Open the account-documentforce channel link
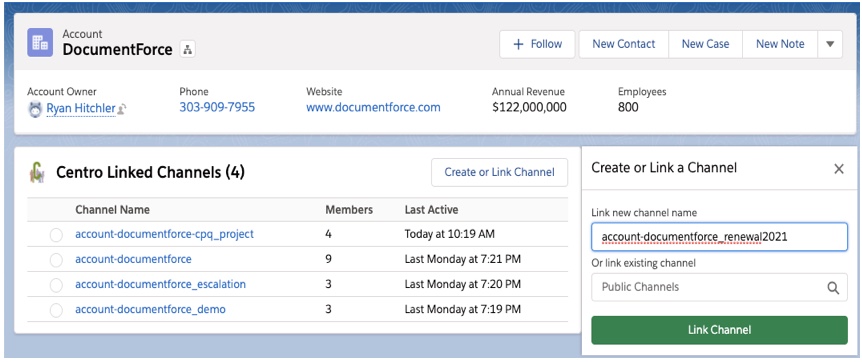This screenshot has width=862, height=362. click(134, 259)
